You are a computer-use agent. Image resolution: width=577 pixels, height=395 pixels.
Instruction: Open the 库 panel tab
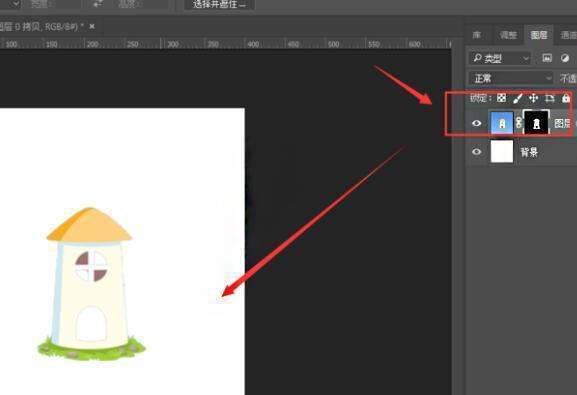pos(477,35)
